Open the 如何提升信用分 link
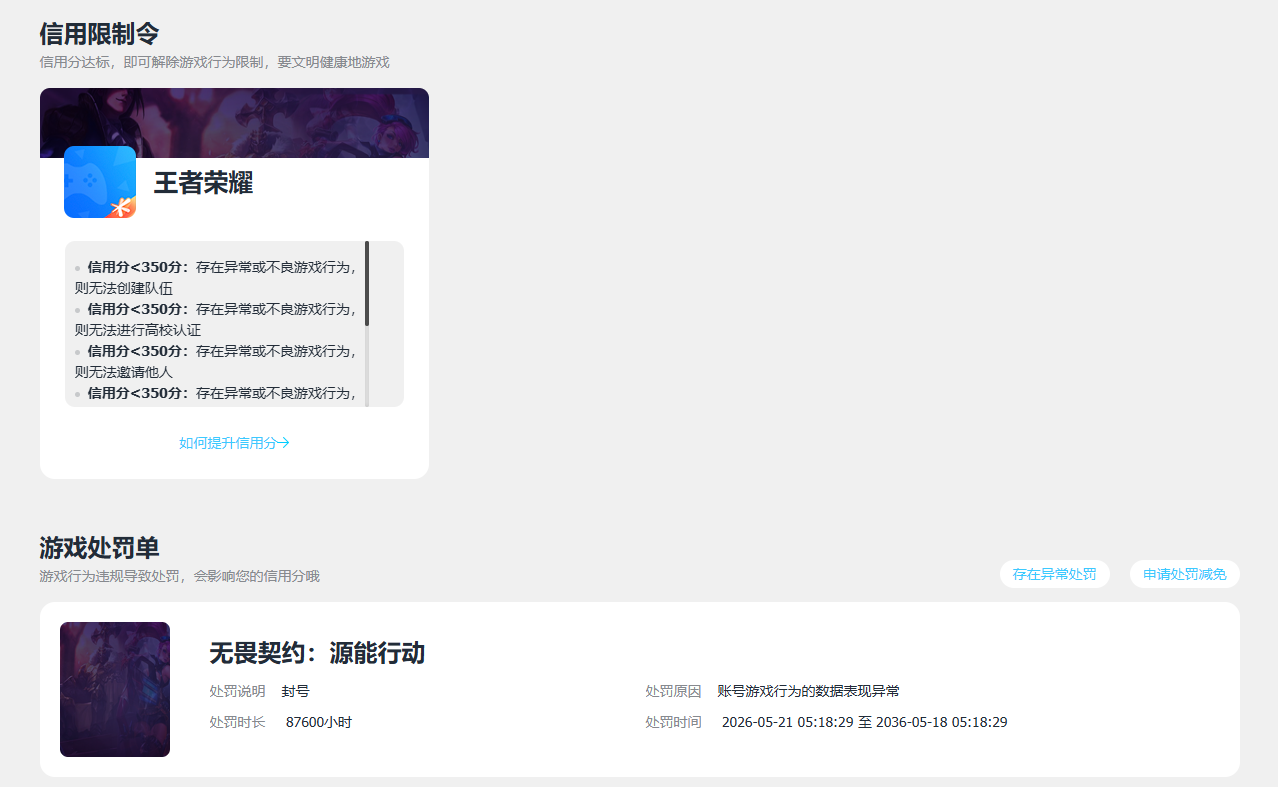Viewport: 1278px width, 787px height. point(234,443)
